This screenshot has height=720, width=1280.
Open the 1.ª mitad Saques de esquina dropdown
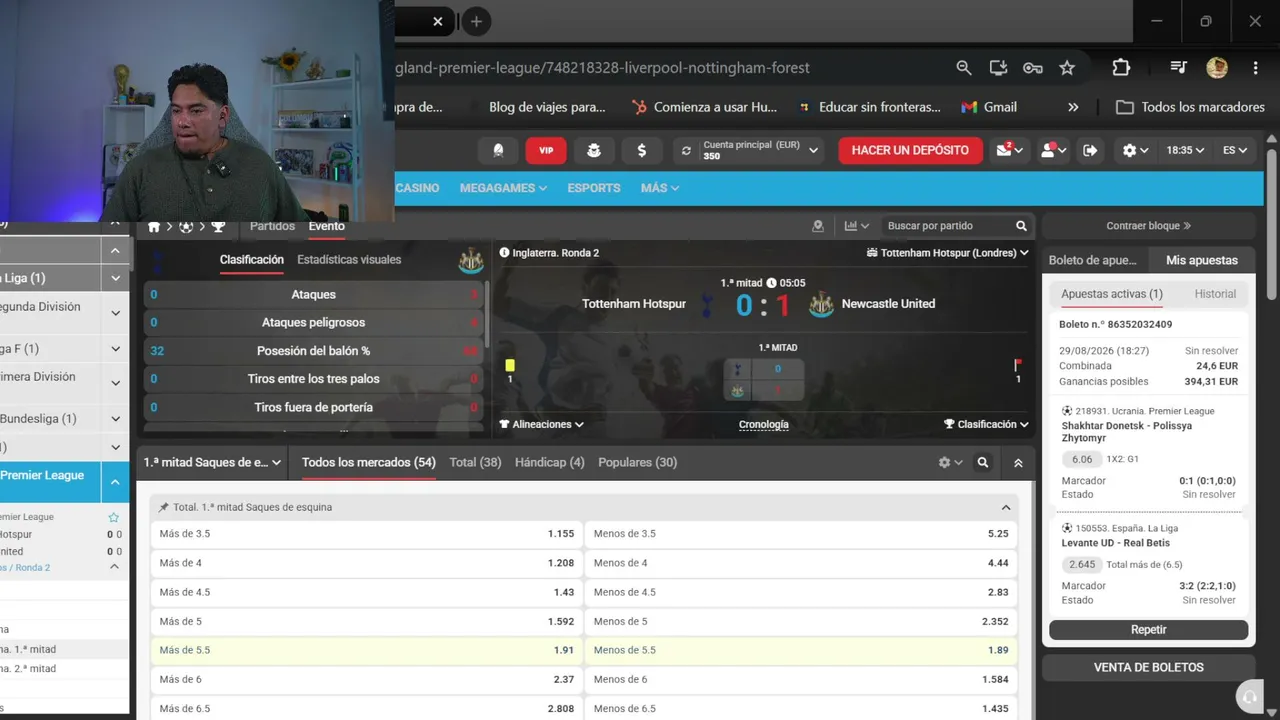pyautogui.click(x=213, y=463)
